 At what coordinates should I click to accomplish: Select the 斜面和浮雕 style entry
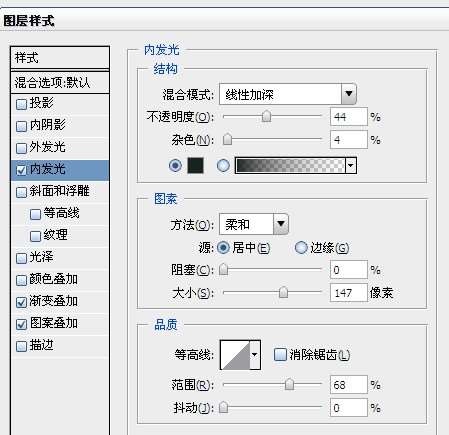60,192
